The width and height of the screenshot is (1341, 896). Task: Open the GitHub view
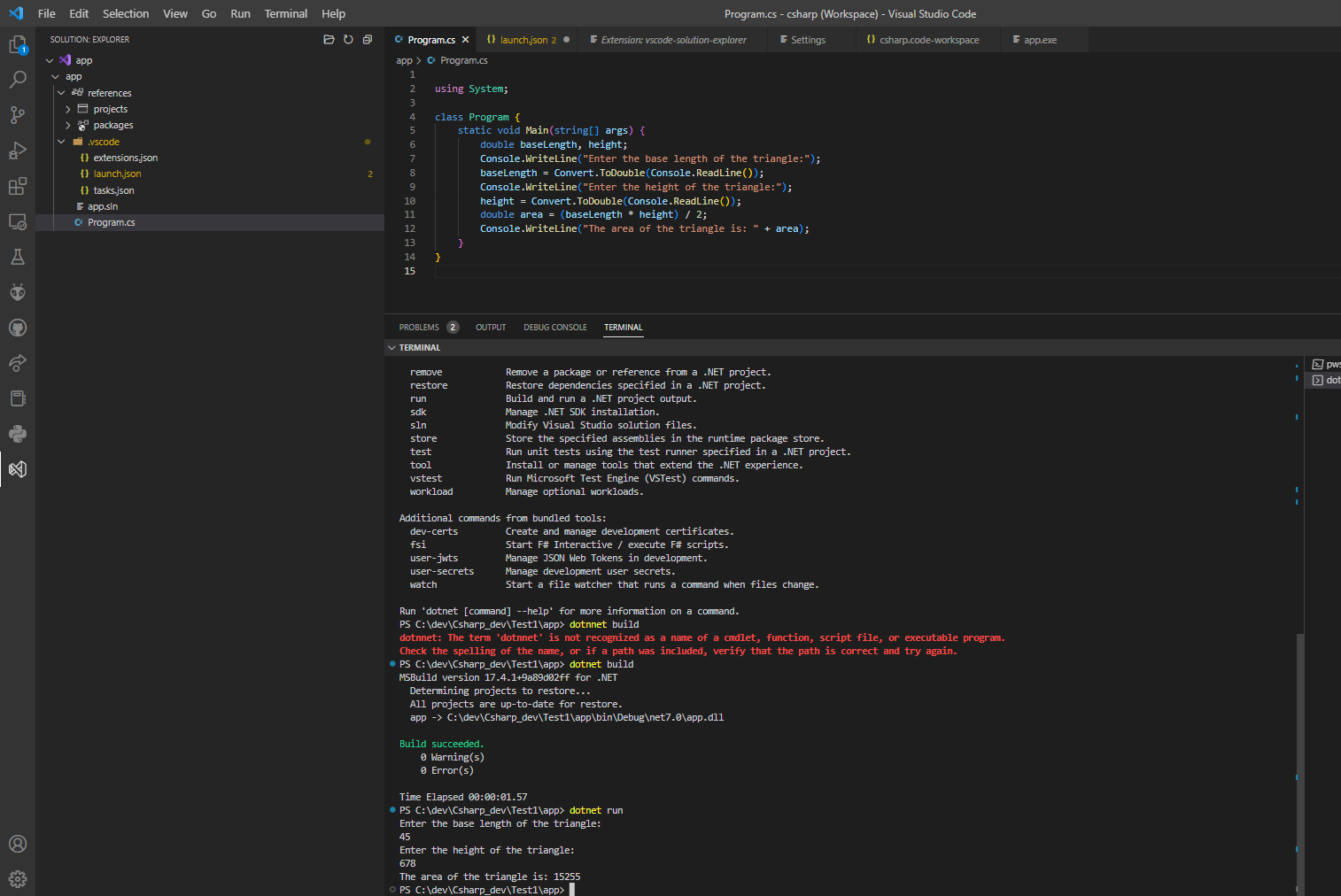click(x=18, y=328)
